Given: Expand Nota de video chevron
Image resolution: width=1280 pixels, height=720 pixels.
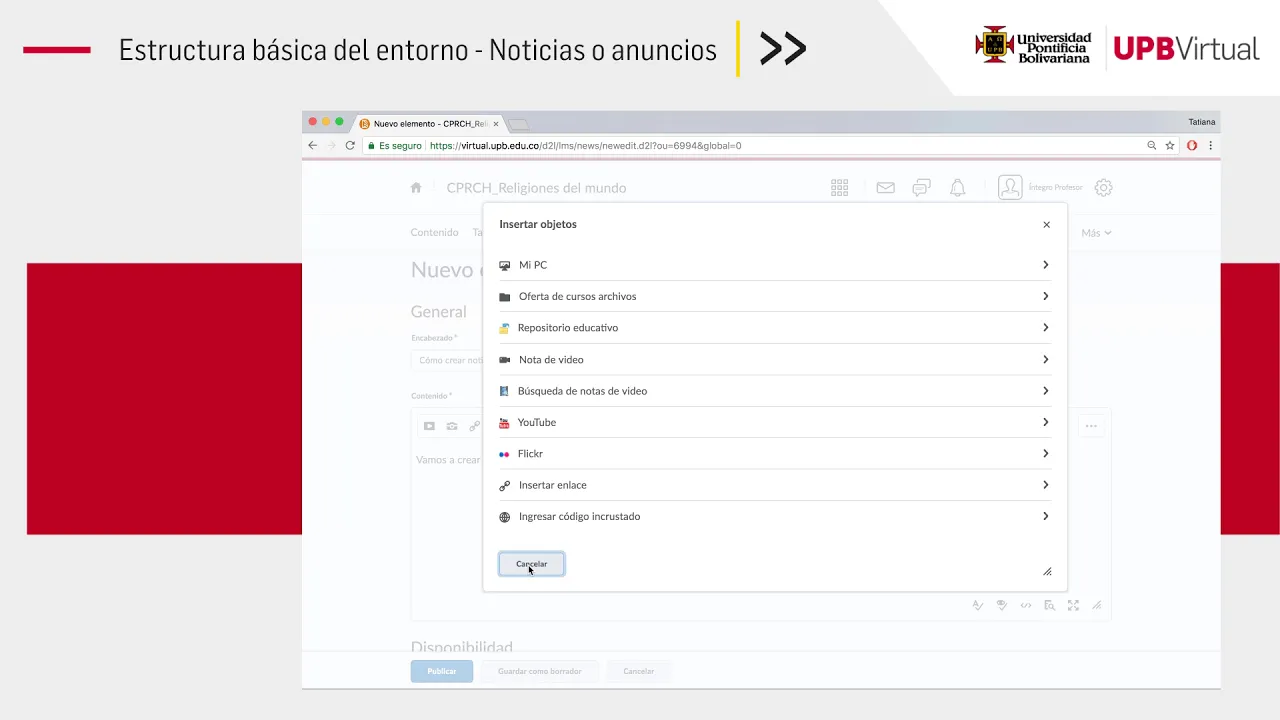Looking at the screenshot, I should click(x=1045, y=359).
